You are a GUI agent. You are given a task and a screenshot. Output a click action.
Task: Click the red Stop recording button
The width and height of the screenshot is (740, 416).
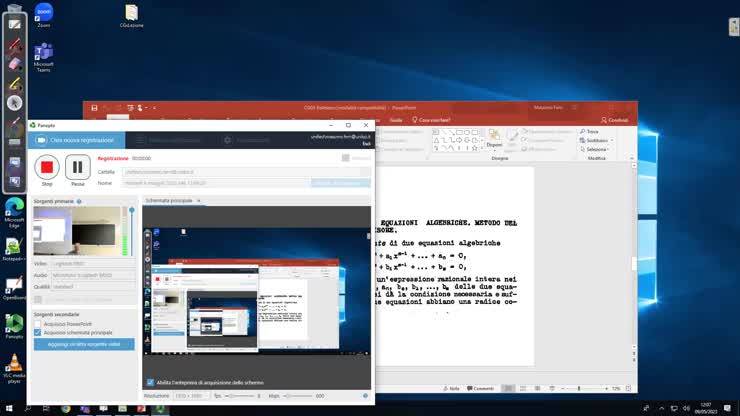[47, 167]
